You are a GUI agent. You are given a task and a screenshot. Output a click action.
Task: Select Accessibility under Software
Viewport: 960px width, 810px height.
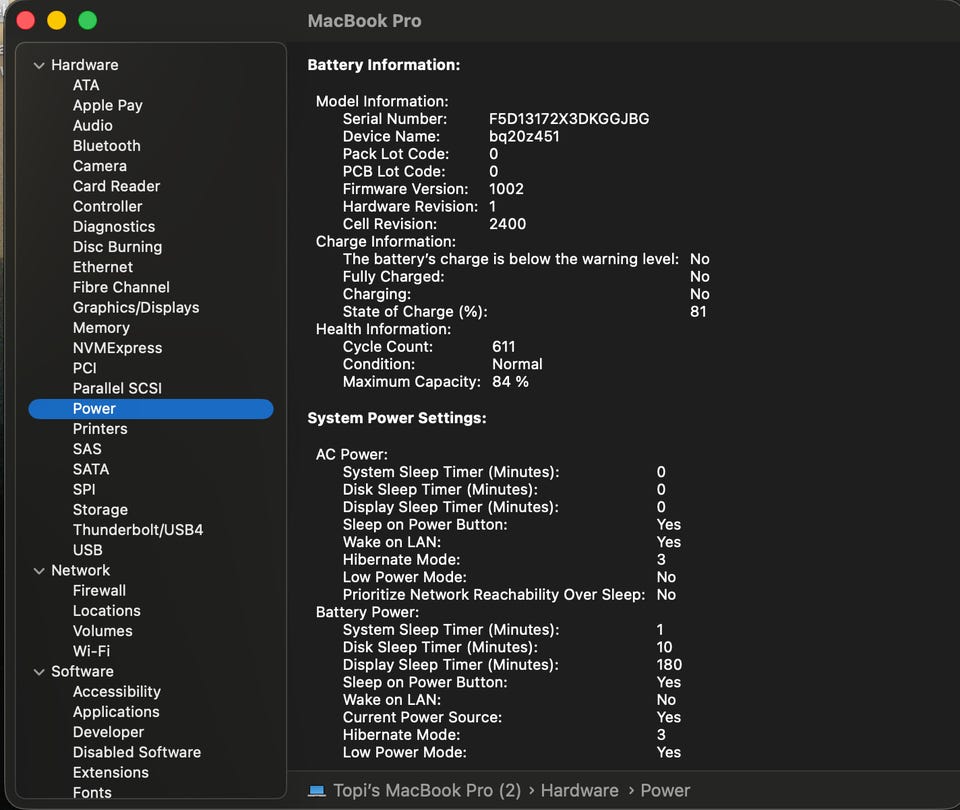click(x=116, y=691)
